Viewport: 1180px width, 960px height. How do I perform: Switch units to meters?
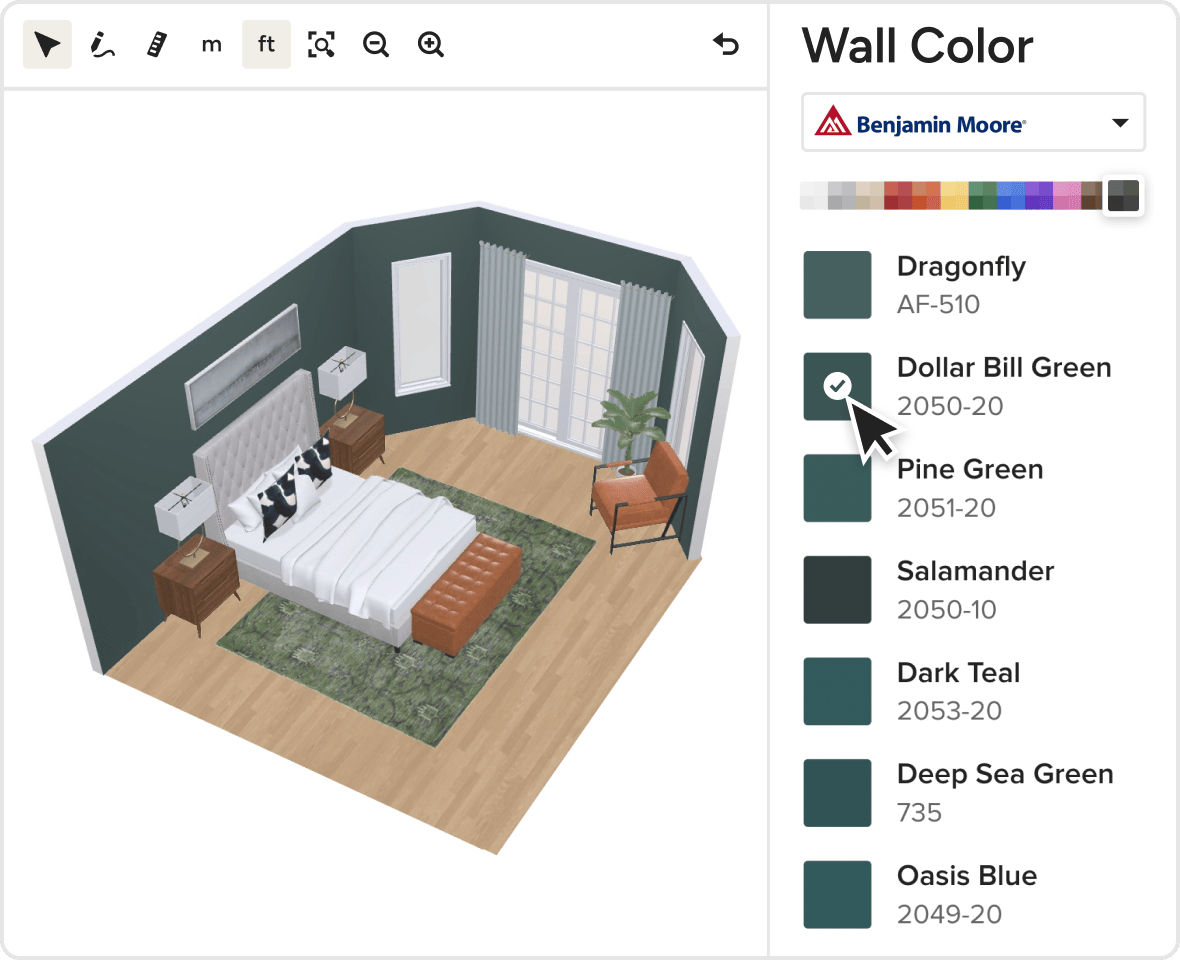click(211, 45)
